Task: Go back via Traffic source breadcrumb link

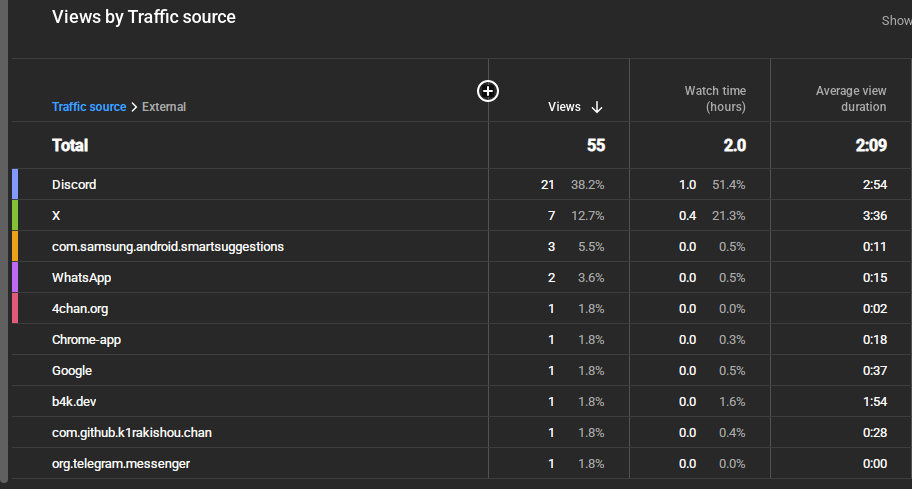Action: click(x=89, y=107)
